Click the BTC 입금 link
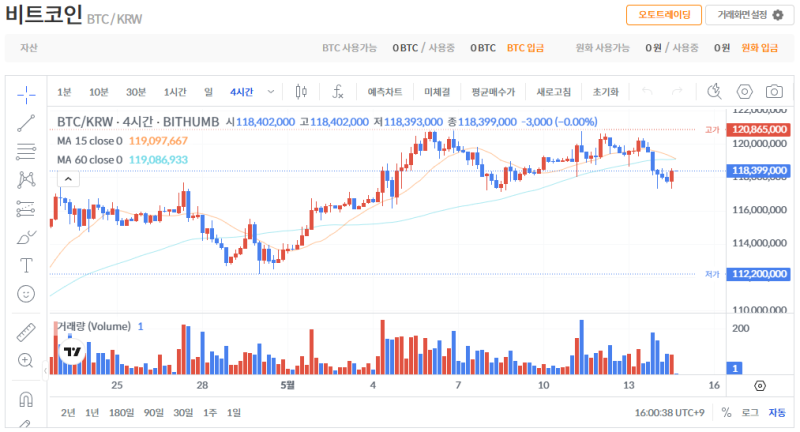The image size is (800, 432). click(x=525, y=48)
